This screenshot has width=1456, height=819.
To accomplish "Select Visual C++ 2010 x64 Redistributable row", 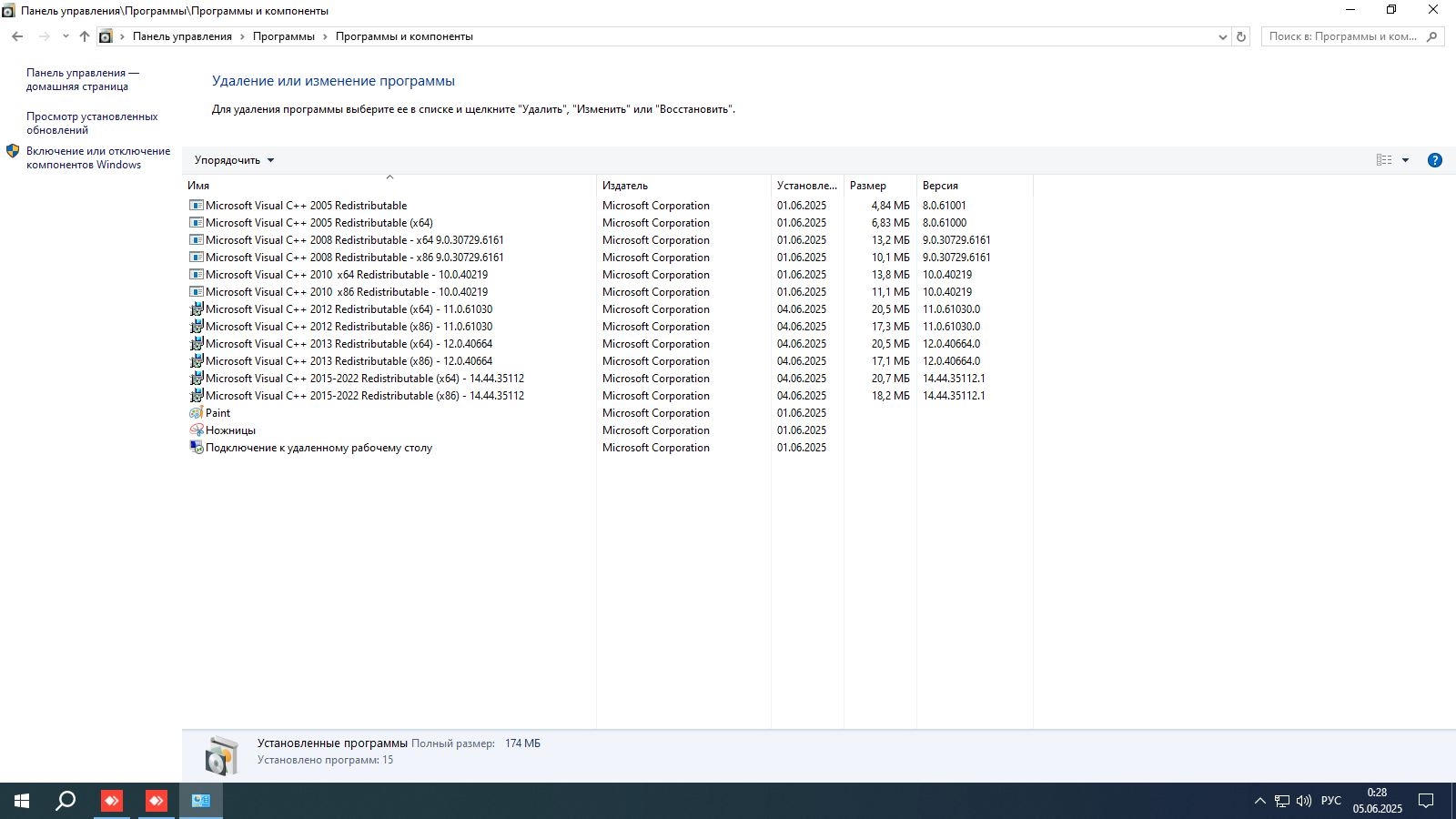I will click(x=608, y=275).
